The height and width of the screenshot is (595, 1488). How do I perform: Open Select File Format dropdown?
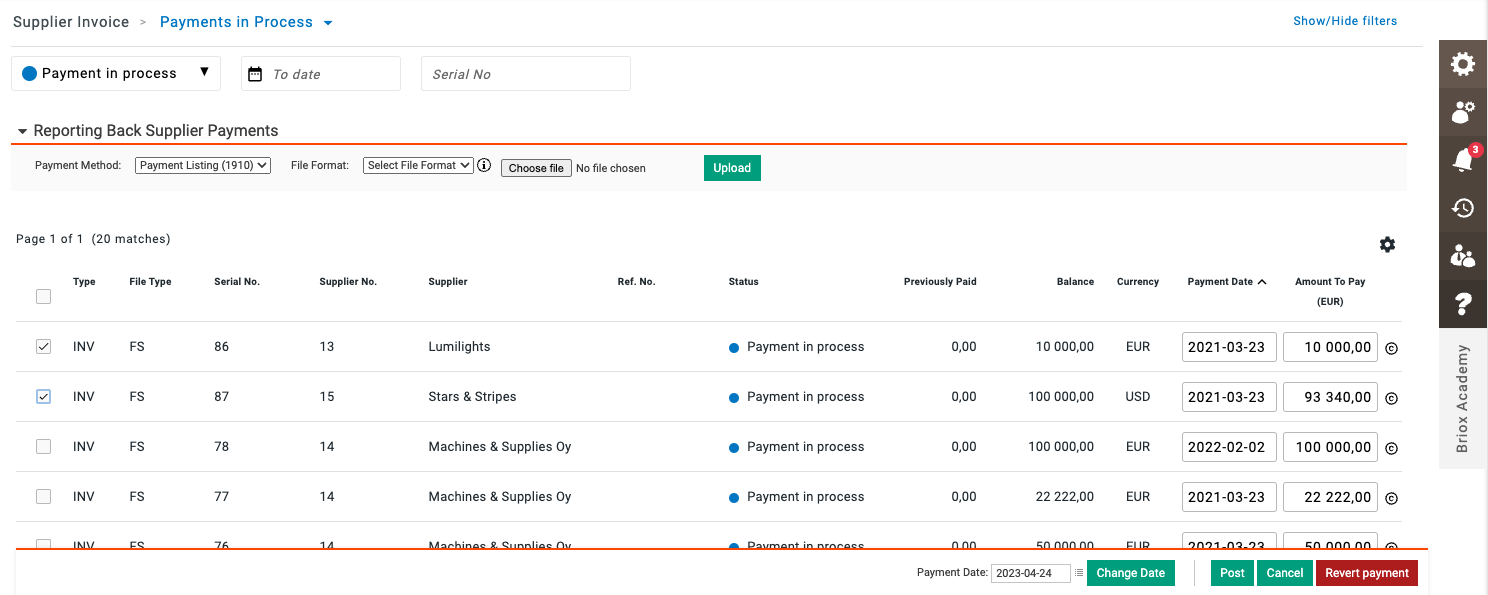coord(418,166)
